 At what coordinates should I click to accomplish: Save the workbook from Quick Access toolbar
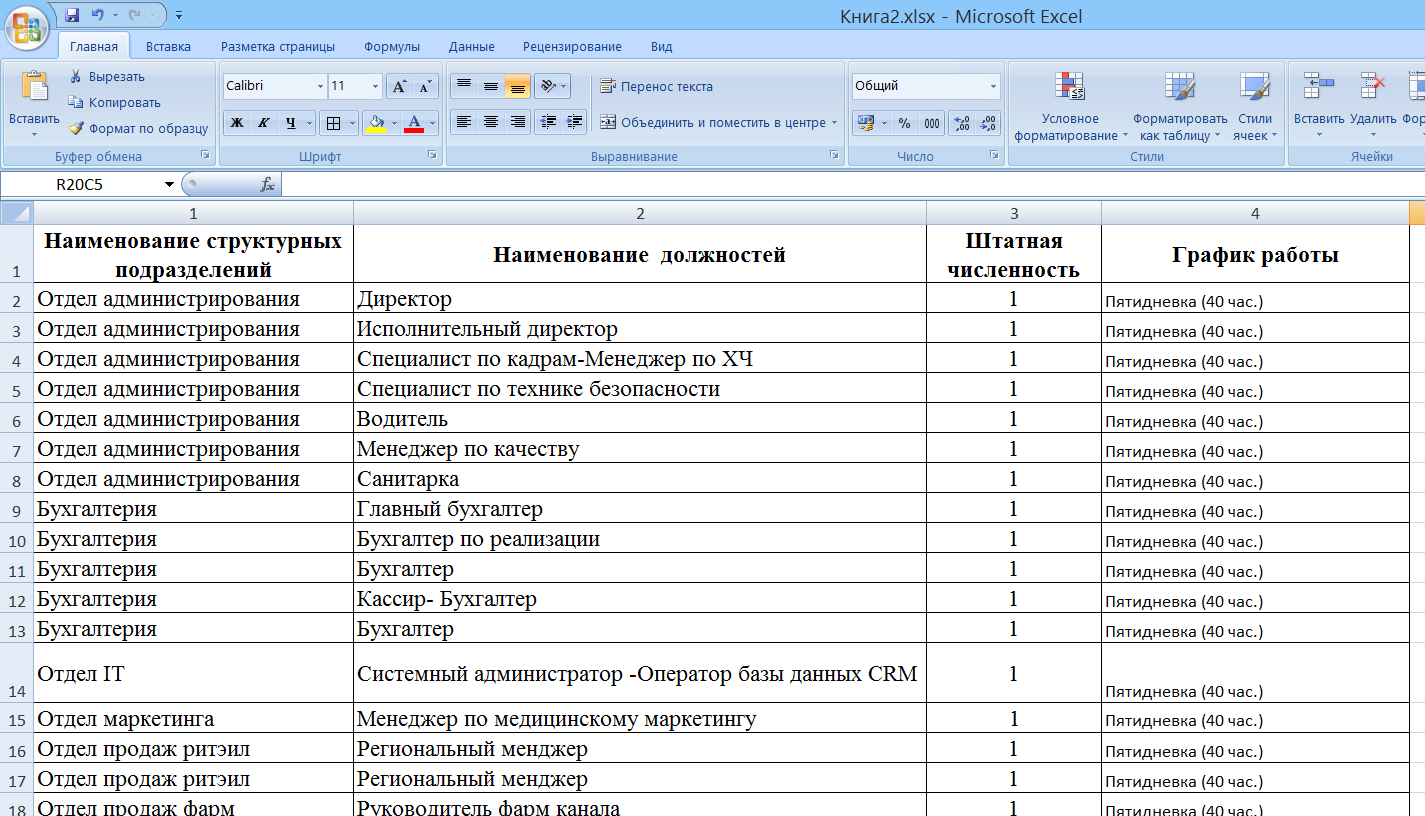(x=72, y=15)
